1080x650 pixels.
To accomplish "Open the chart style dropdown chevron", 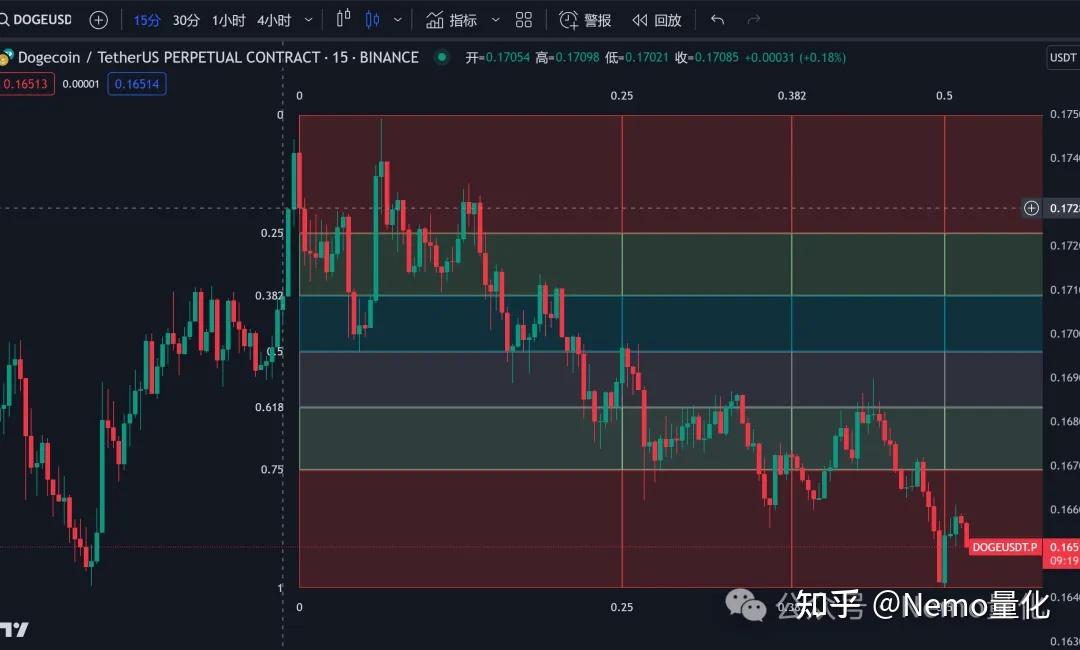I will tap(397, 19).
